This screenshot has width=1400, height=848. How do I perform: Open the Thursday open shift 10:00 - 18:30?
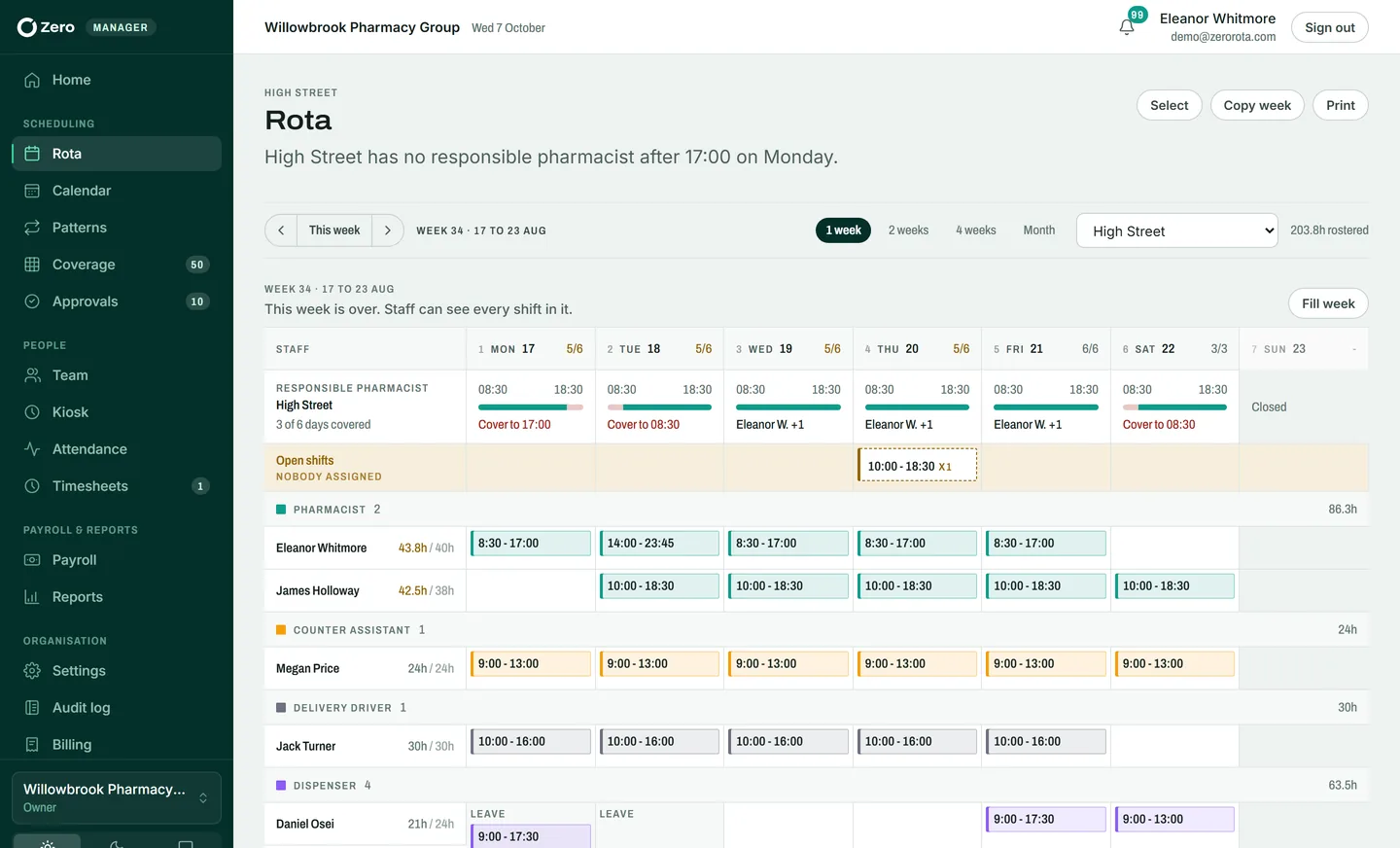[x=917, y=466]
